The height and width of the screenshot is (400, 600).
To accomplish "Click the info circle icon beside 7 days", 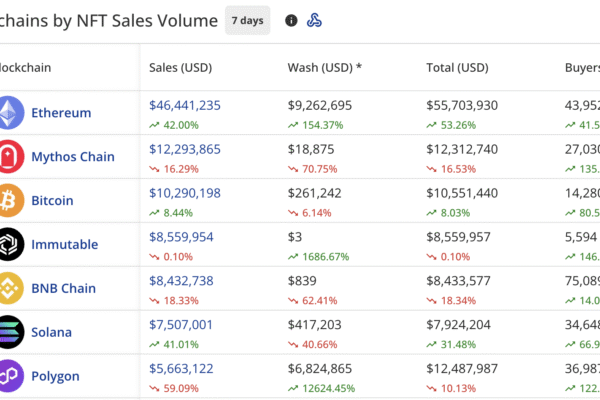I will pos(291,20).
